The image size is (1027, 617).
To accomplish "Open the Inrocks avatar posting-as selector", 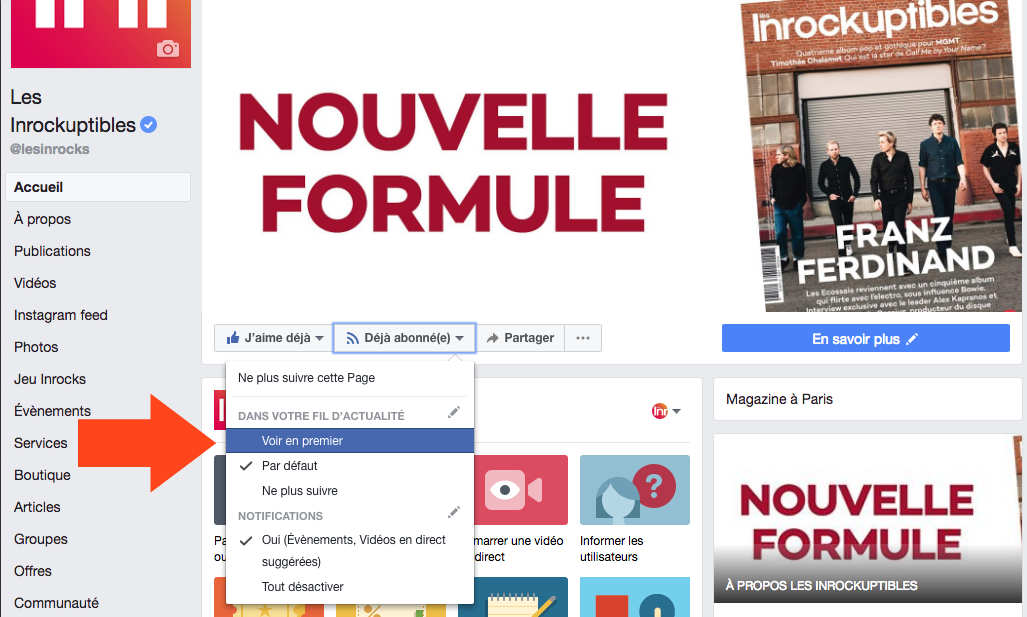I will pos(666,411).
